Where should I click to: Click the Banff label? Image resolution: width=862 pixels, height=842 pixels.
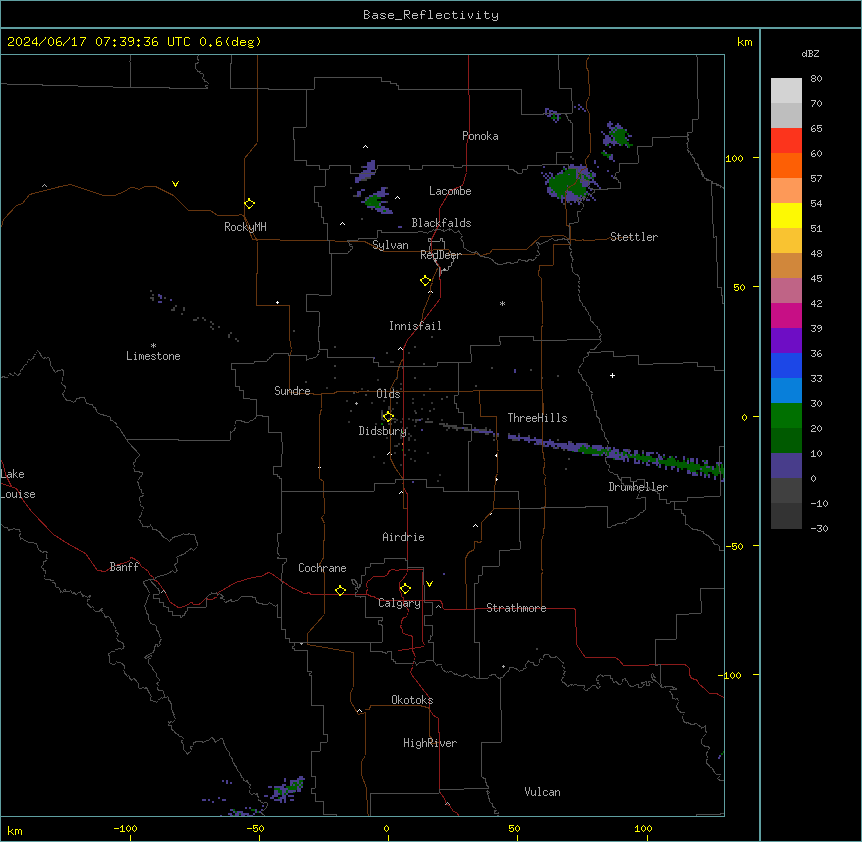click(x=124, y=567)
